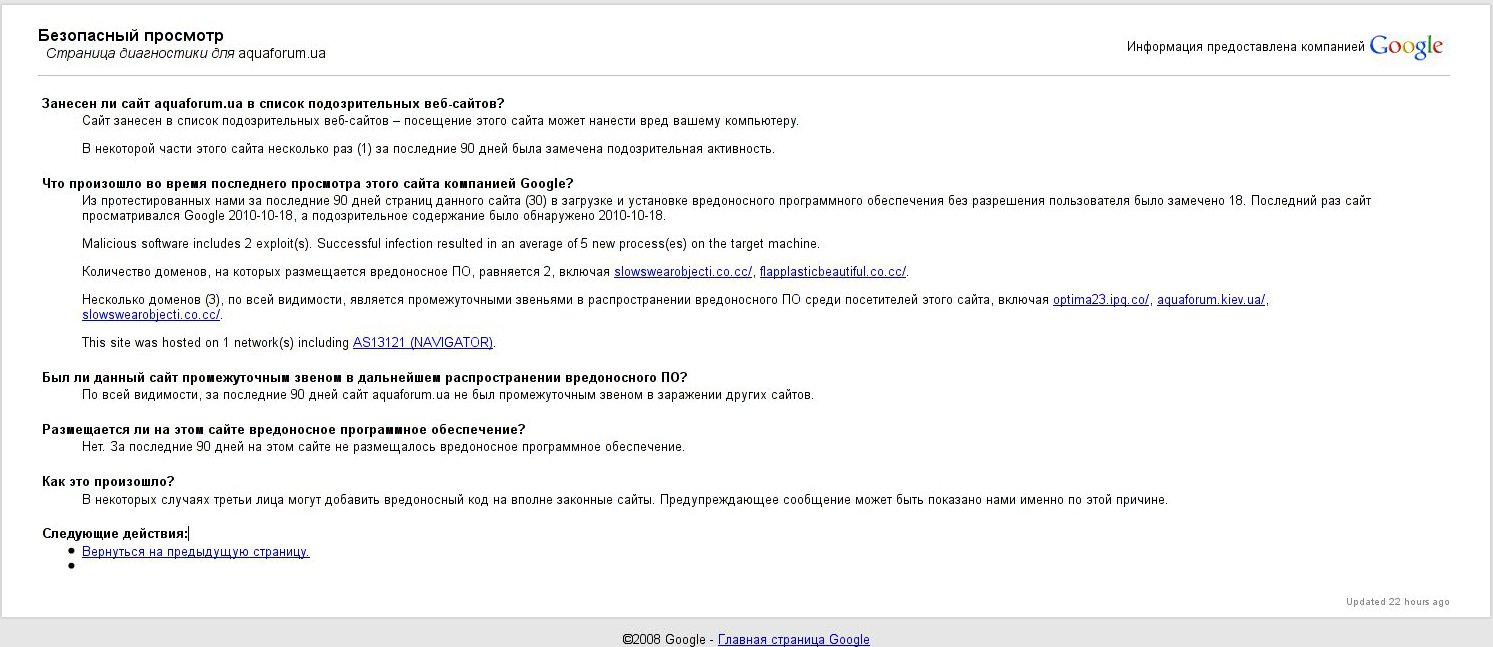Screen dimensions: 1493x647
Task: Go to 'Главная страница Google' footer link
Action: tap(793, 640)
